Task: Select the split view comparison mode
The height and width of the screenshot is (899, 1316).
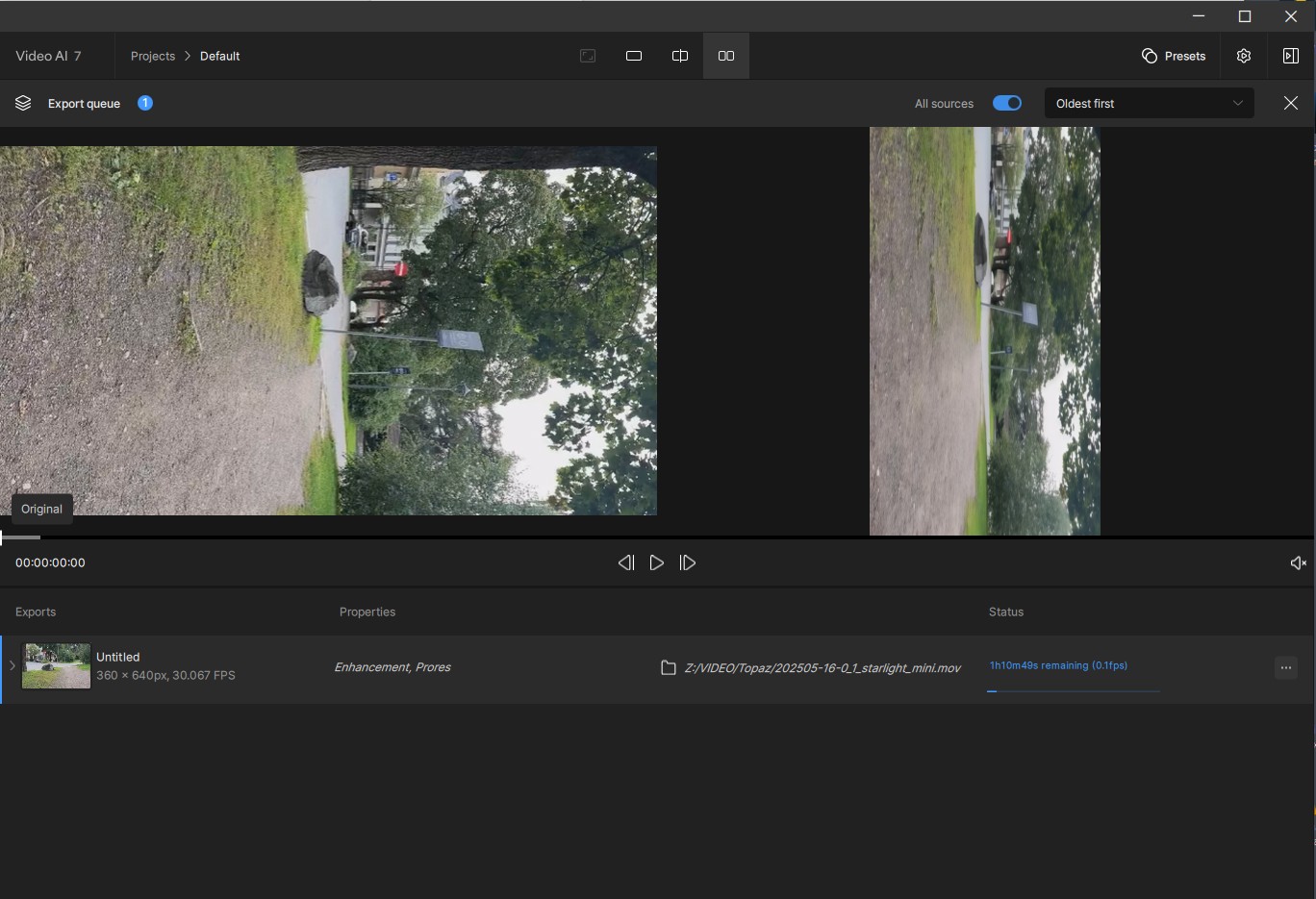Action: click(680, 56)
